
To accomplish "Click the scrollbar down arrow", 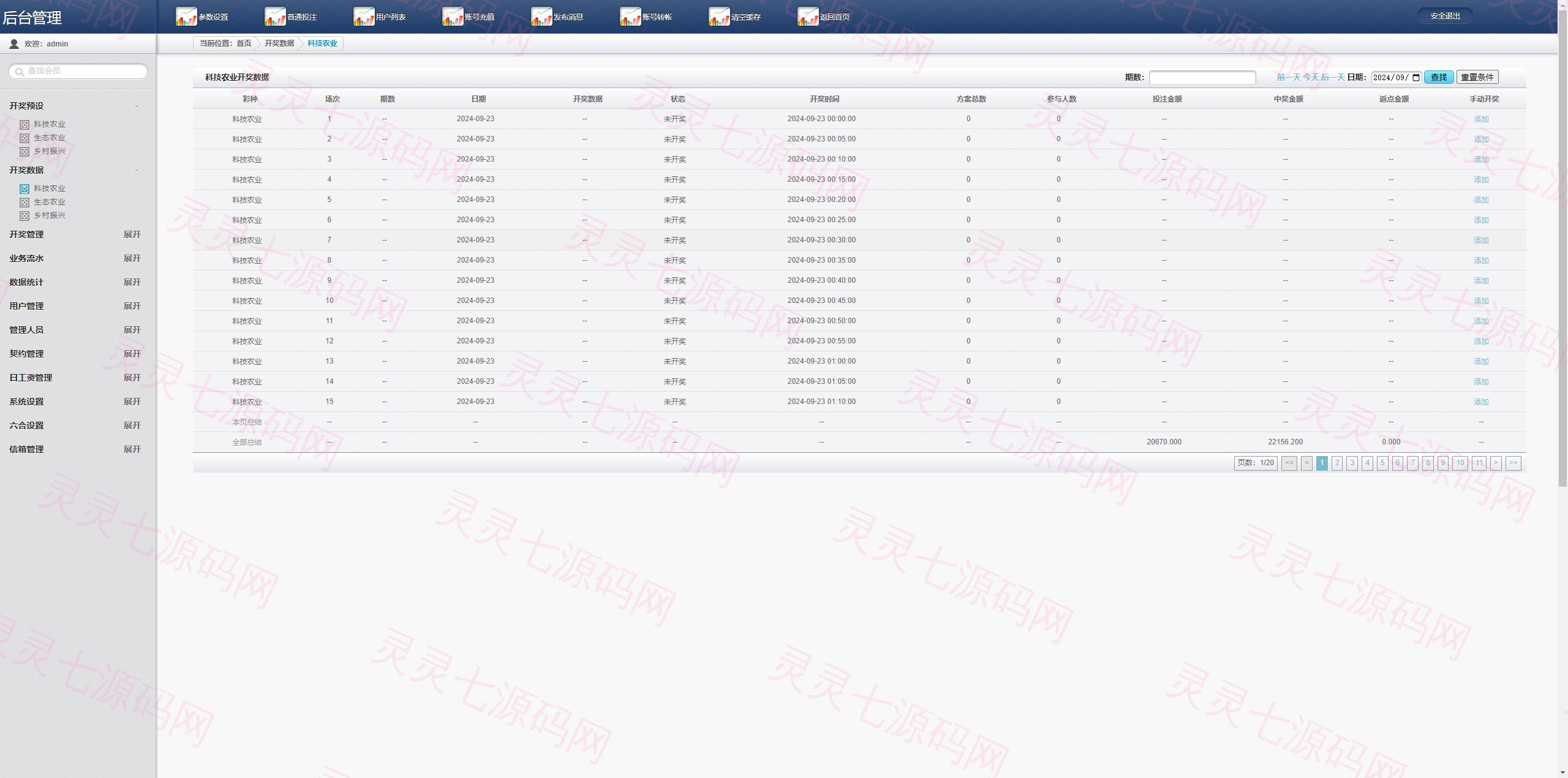I will coord(1562,773).
